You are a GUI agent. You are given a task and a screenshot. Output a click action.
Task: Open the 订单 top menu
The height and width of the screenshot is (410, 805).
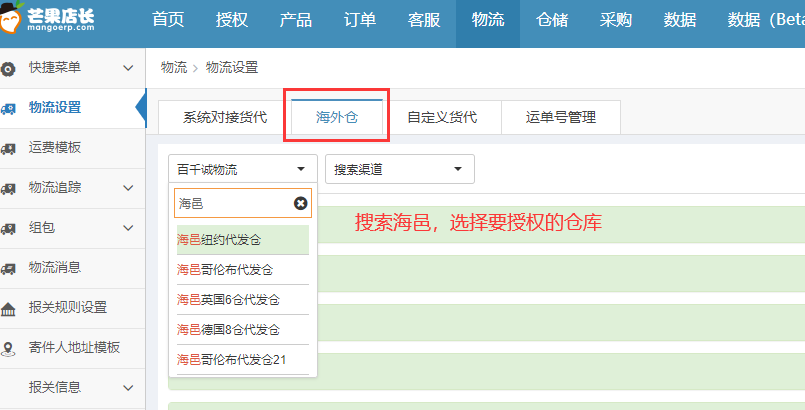pos(360,21)
